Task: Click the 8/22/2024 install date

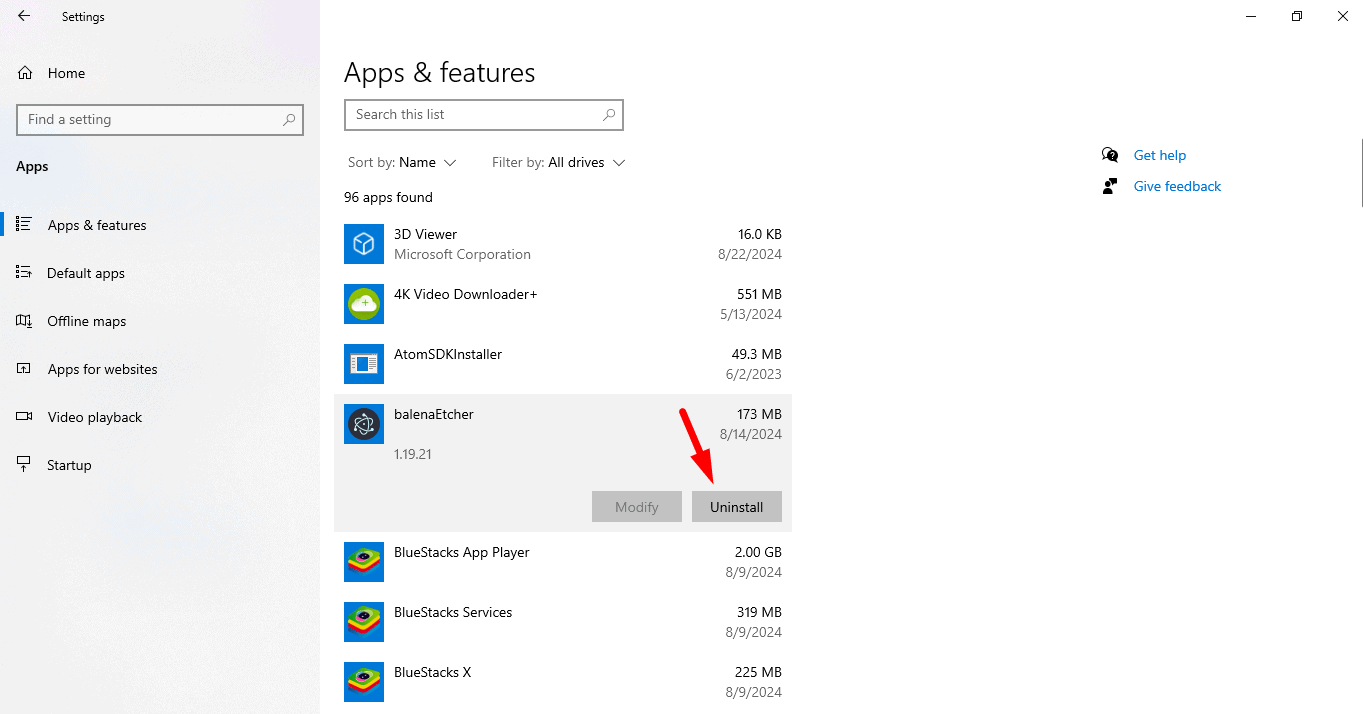Action: point(750,254)
